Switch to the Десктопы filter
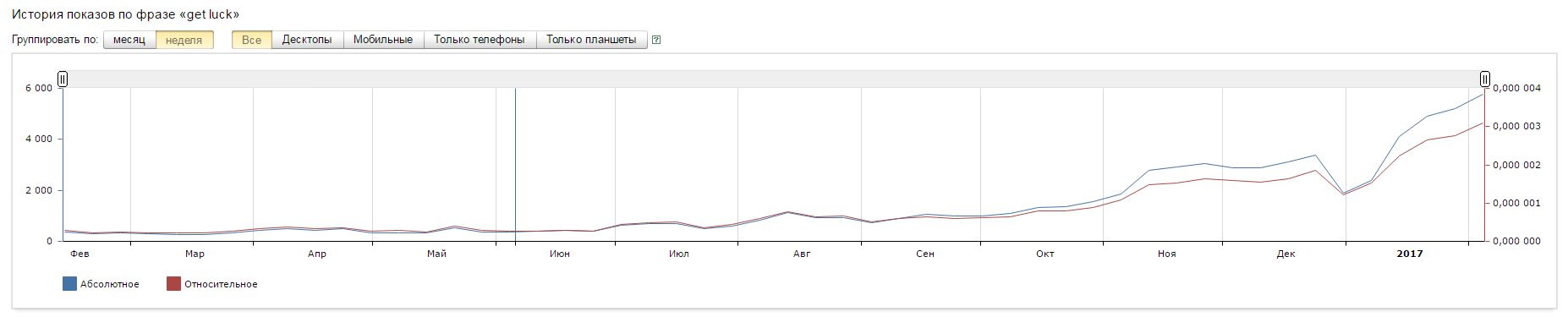 coord(307,40)
